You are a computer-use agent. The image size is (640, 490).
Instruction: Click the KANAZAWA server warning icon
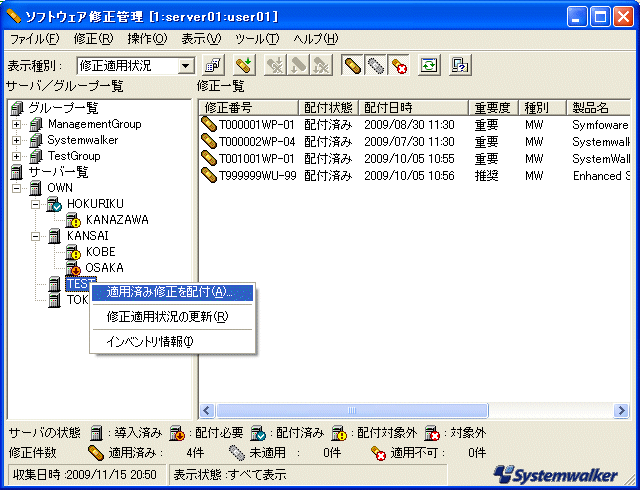(x=73, y=220)
